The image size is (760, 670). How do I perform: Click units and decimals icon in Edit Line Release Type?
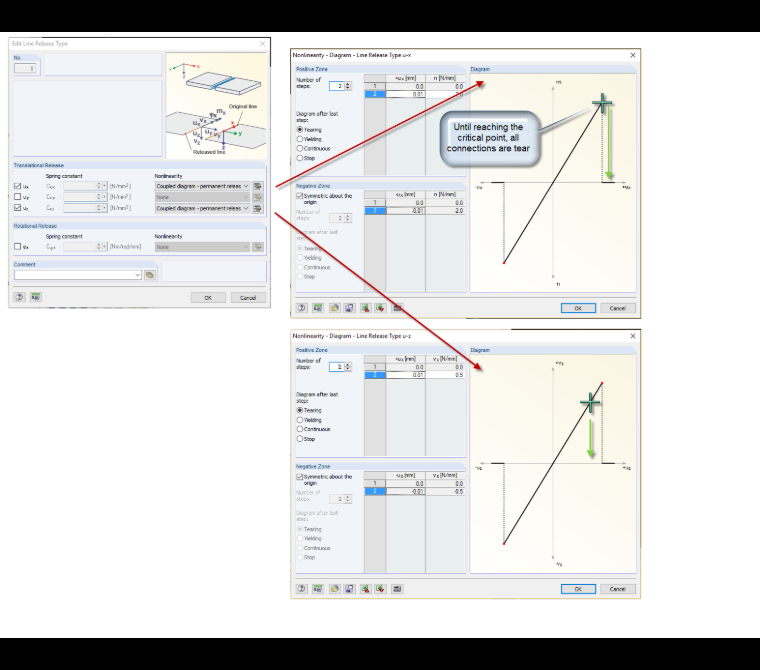(35, 297)
